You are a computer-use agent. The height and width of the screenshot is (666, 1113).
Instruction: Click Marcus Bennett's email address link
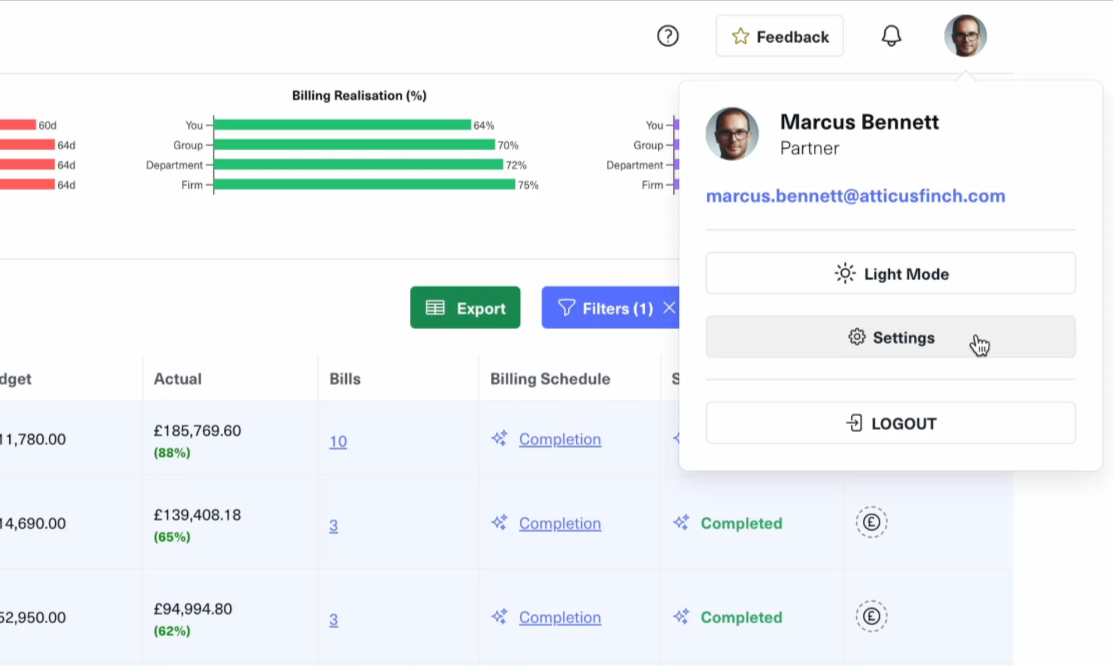tap(855, 196)
